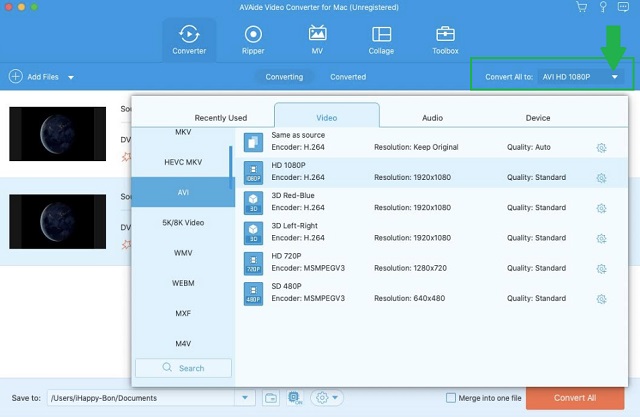This screenshot has width=640, height=417.
Task: Click the Resolution: 1280x720 text
Action: [410, 268]
